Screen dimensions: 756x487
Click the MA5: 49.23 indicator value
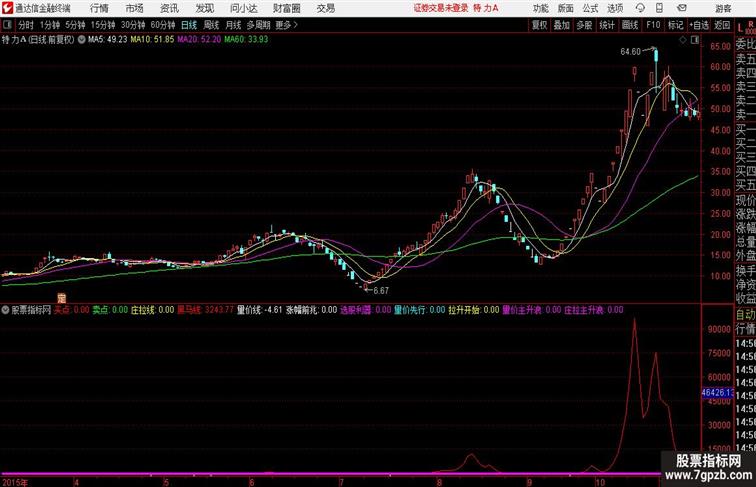click(x=108, y=40)
